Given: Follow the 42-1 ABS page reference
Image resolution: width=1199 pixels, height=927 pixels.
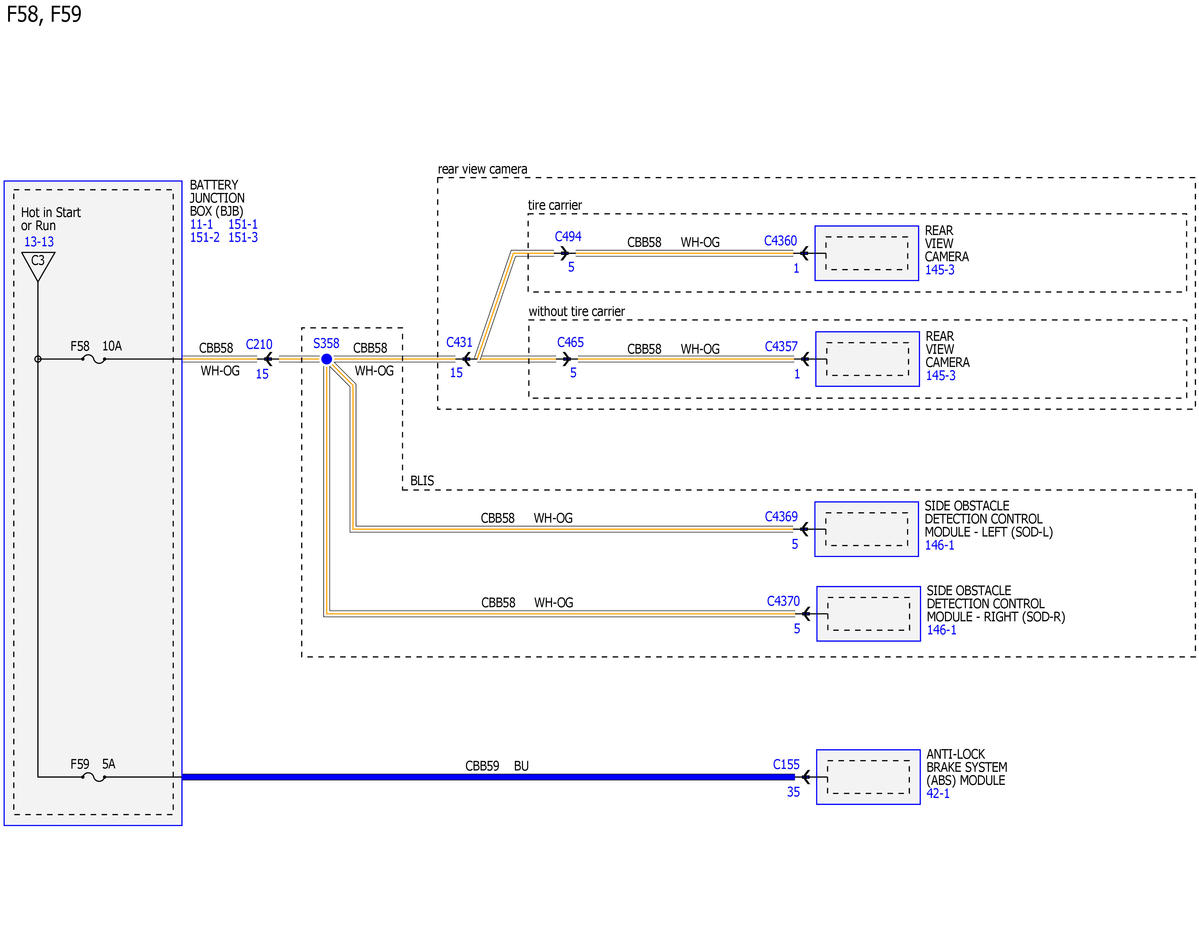Looking at the screenshot, I should [938, 794].
